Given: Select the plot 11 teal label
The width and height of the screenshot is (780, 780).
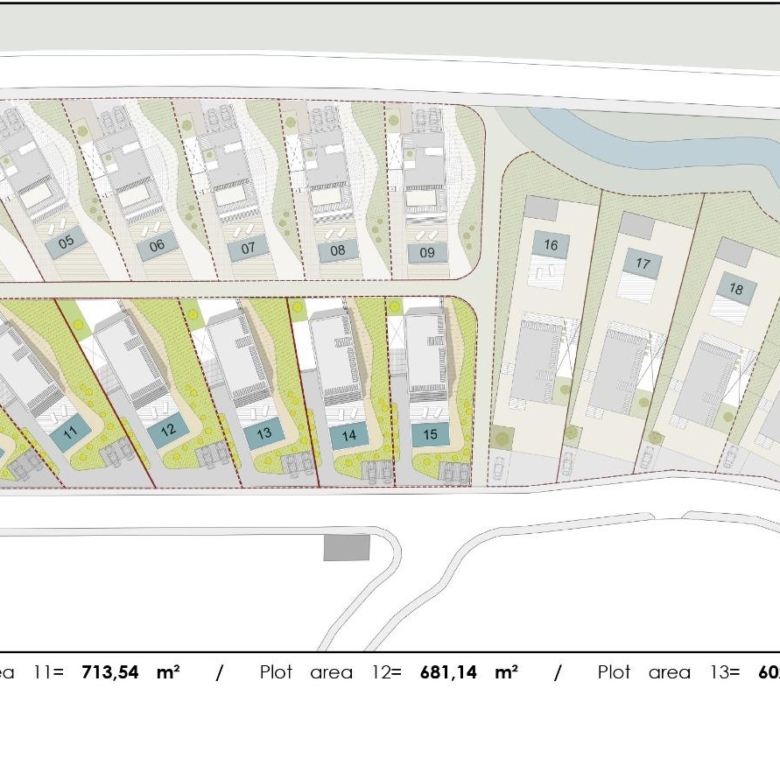Looking at the screenshot, I should [70, 433].
